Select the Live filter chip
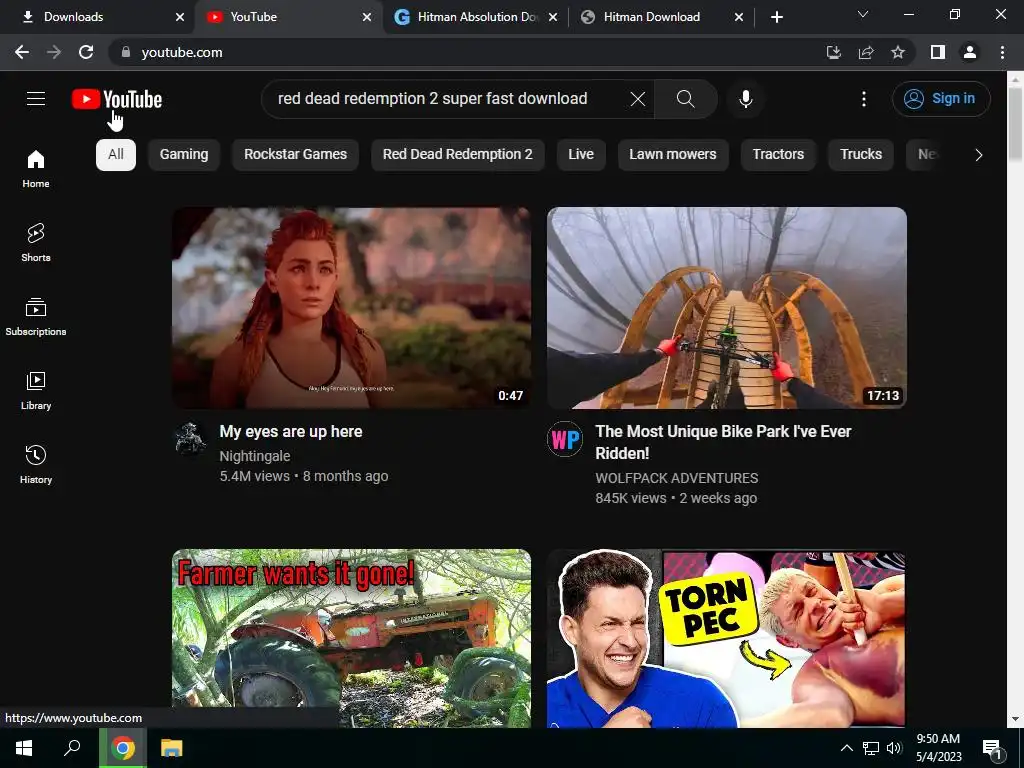This screenshot has height=768, width=1024. coord(581,155)
